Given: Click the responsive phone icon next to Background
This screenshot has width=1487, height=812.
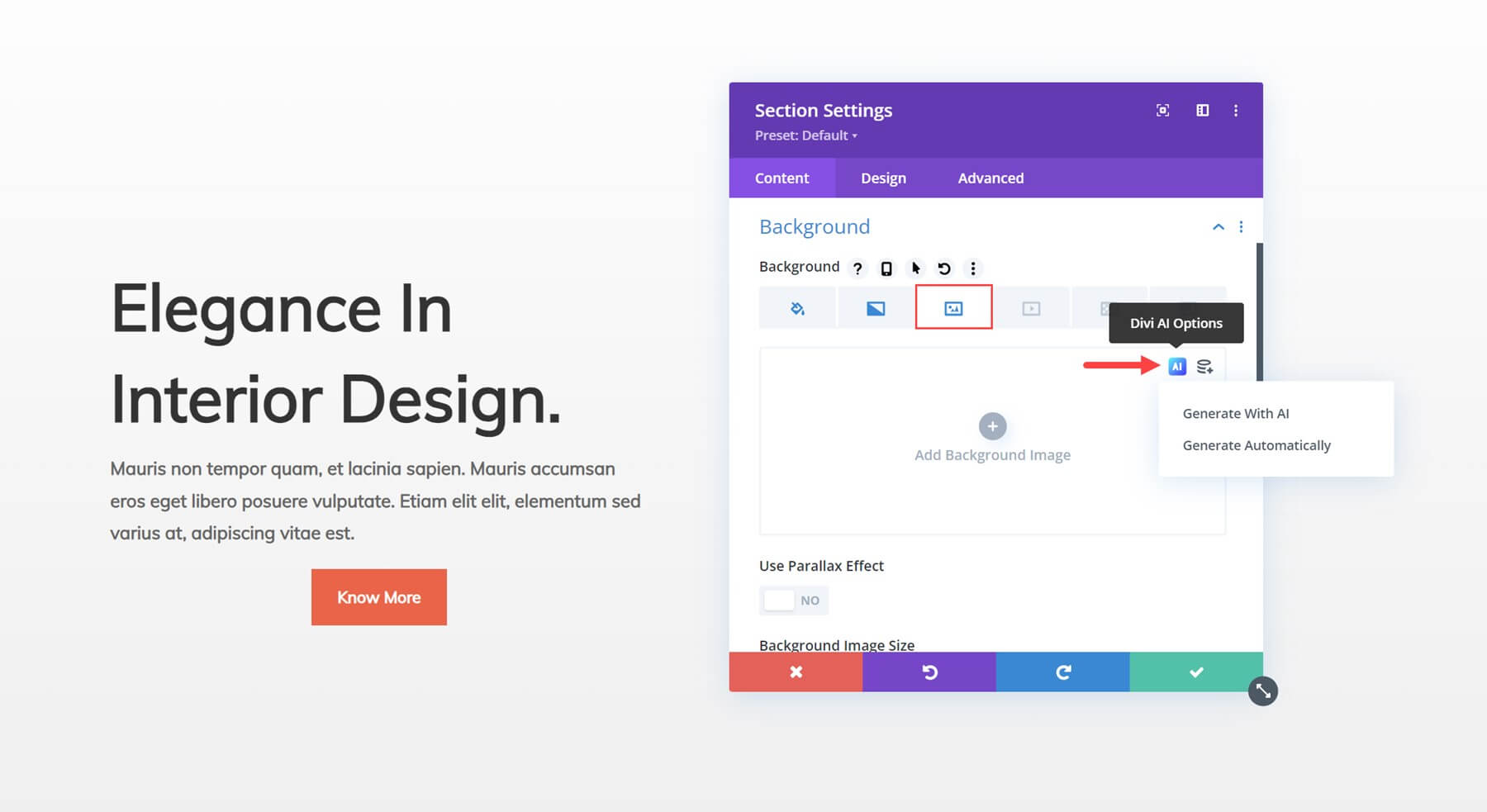Looking at the screenshot, I should pos(886,268).
